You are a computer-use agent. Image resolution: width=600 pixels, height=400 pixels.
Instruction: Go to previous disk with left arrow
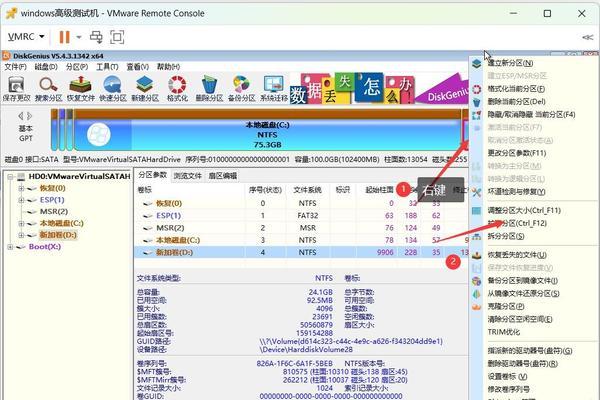[x=21, y=116]
